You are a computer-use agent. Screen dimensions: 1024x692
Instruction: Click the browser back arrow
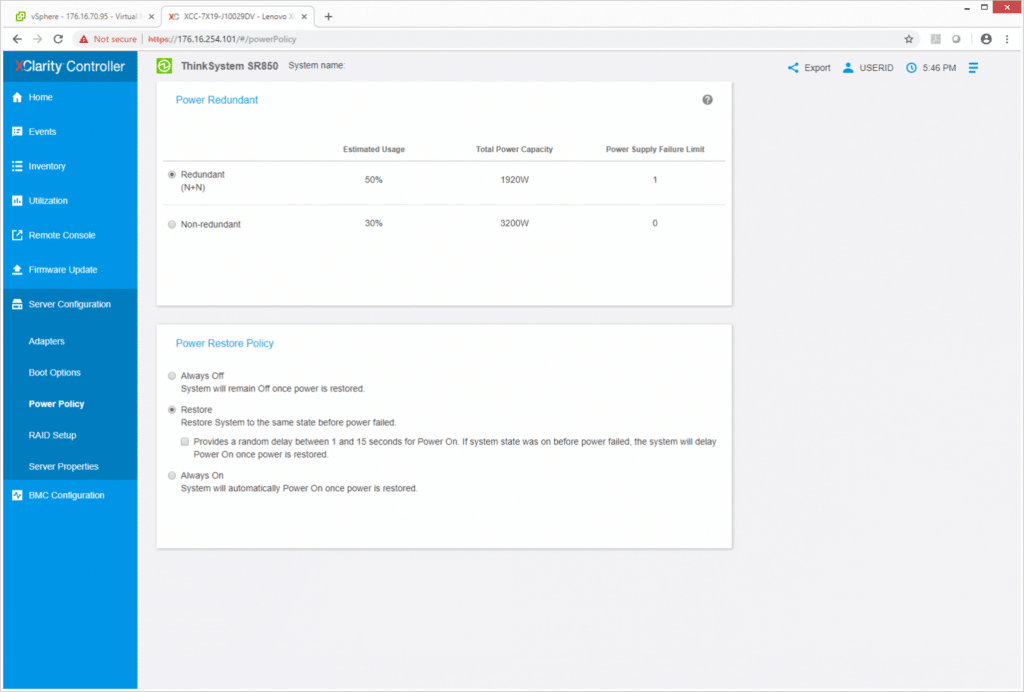[x=17, y=39]
